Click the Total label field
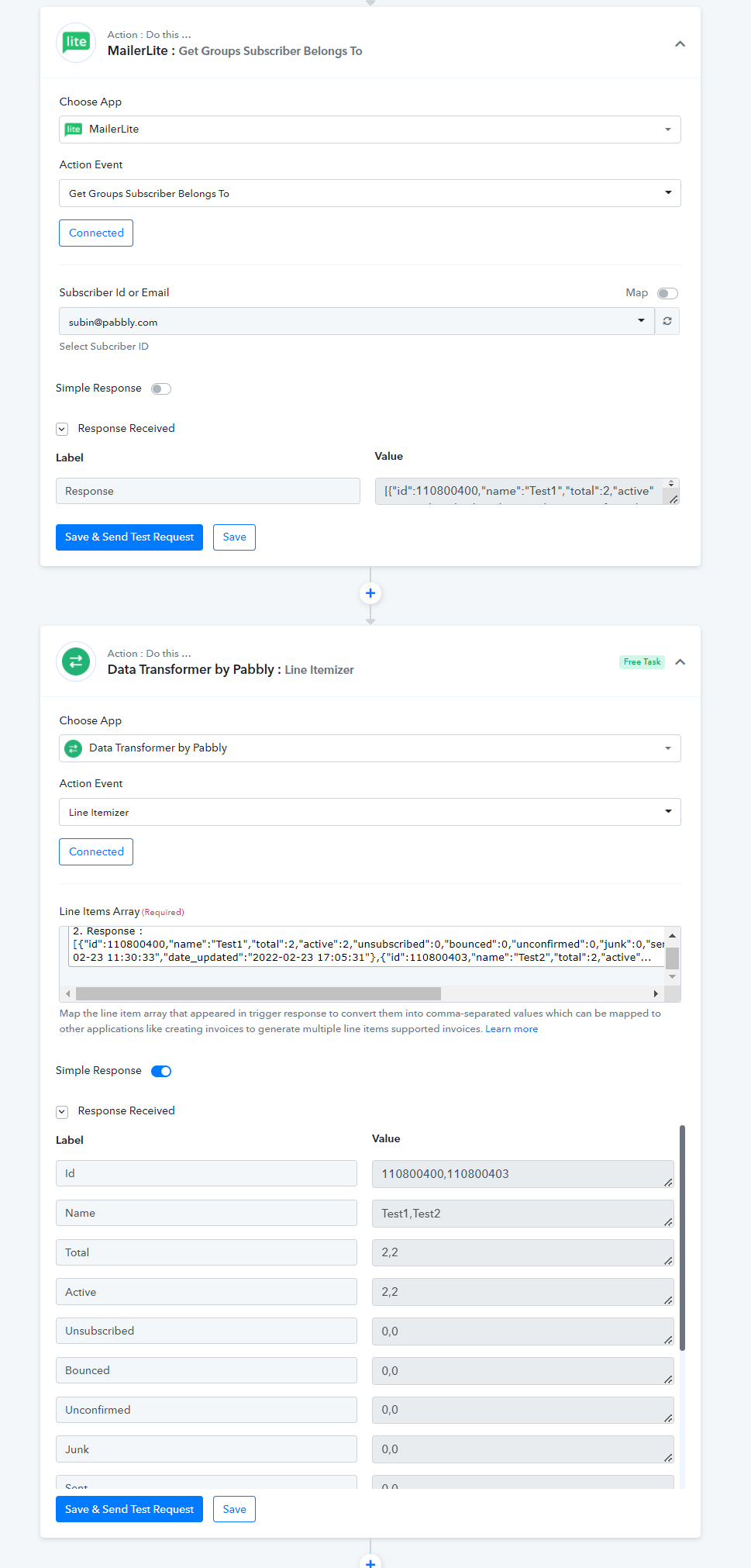The width and height of the screenshot is (751, 1568). pyautogui.click(x=206, y=1252)
